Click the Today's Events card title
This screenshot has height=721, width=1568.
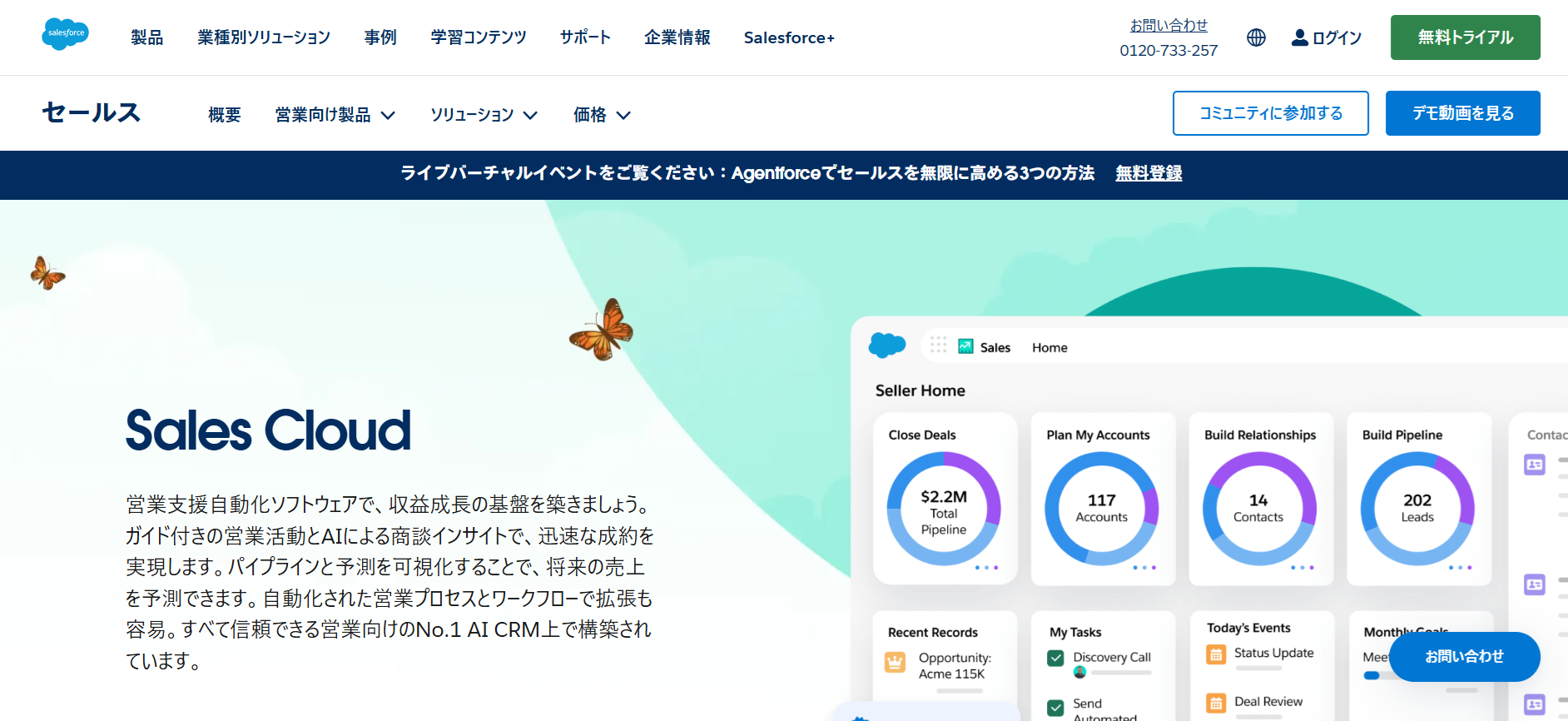(x=1248, y=628)
